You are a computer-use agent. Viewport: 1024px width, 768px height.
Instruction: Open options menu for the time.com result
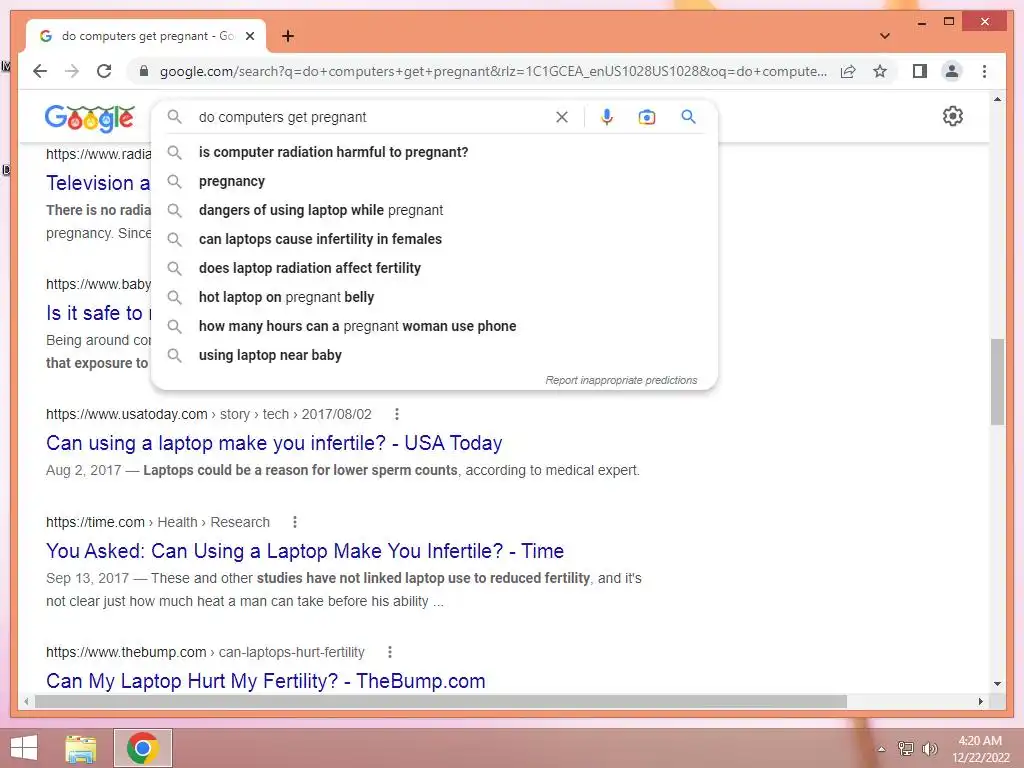point(295,522)
